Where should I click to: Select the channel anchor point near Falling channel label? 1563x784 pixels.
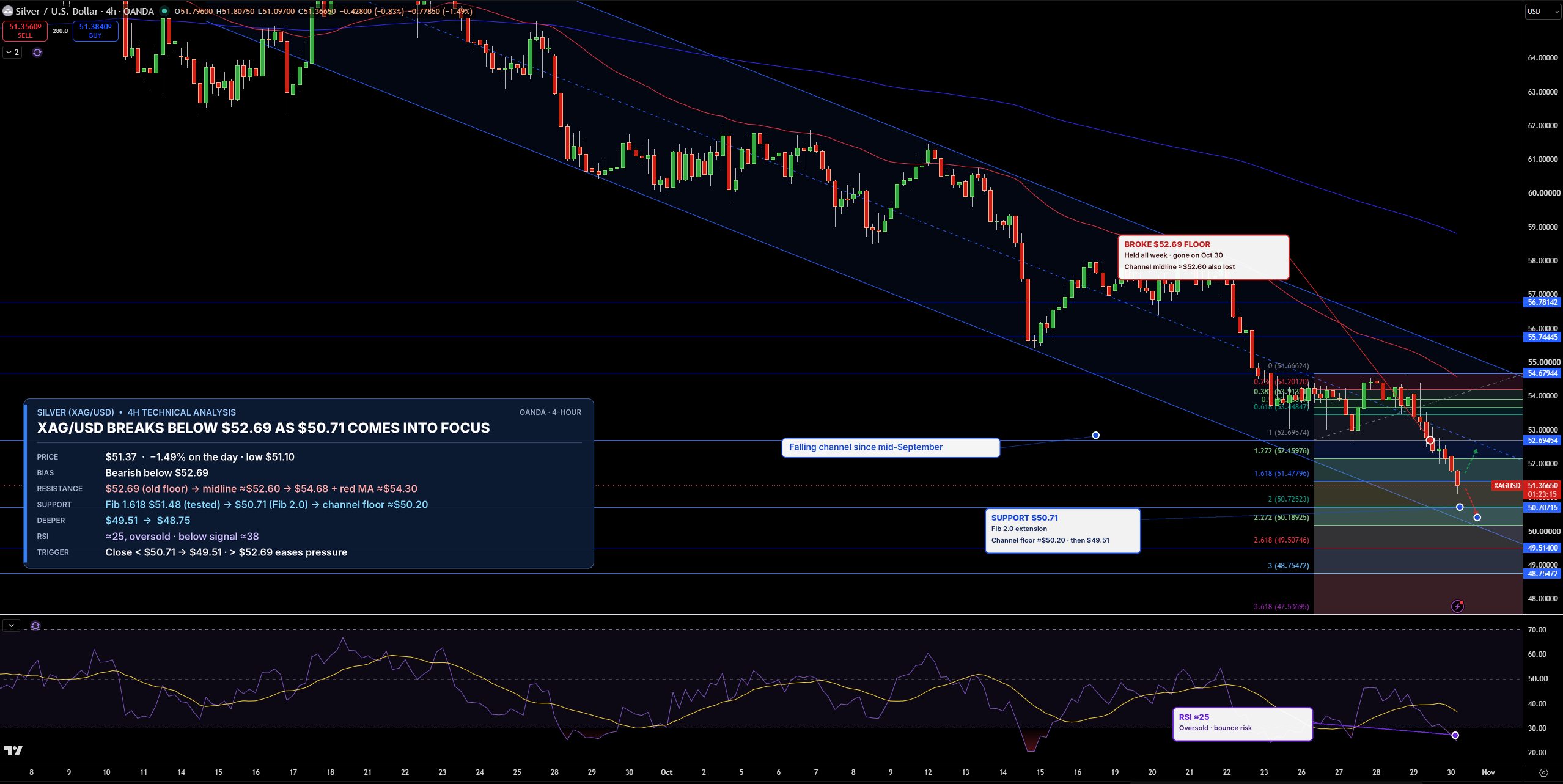point(1095,435)
